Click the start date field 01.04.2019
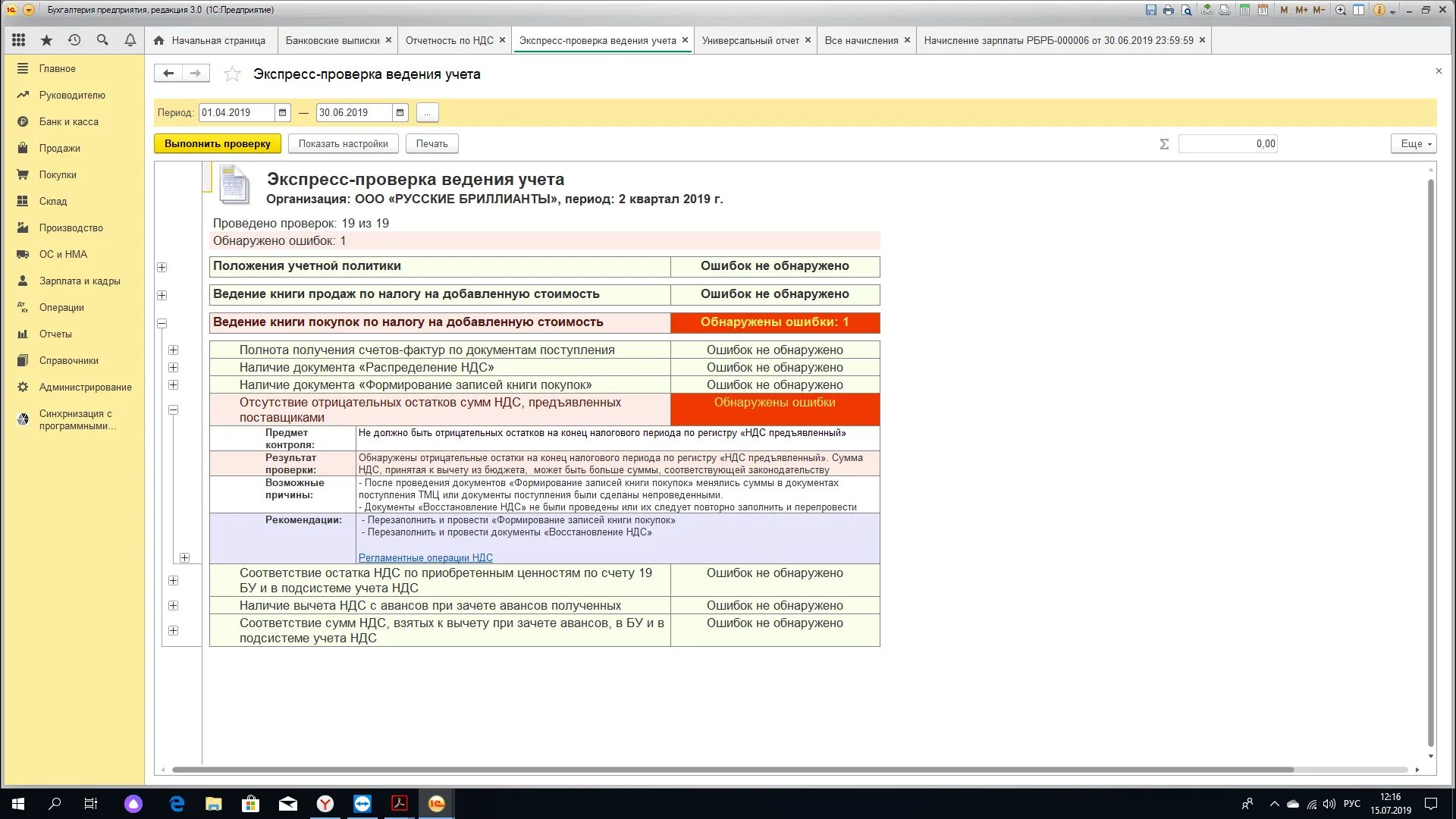This screenshot has height=819, width=1456. (x=236, y=112)
